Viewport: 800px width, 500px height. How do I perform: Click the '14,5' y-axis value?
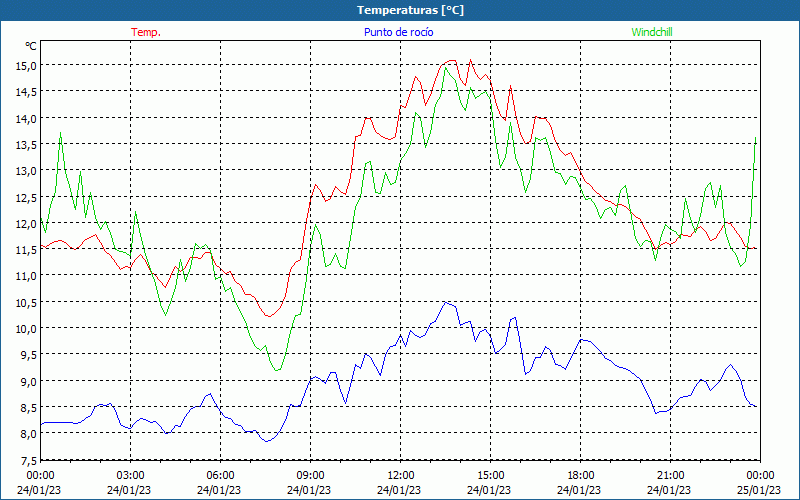pyautogui.click(x=27, y=92)
